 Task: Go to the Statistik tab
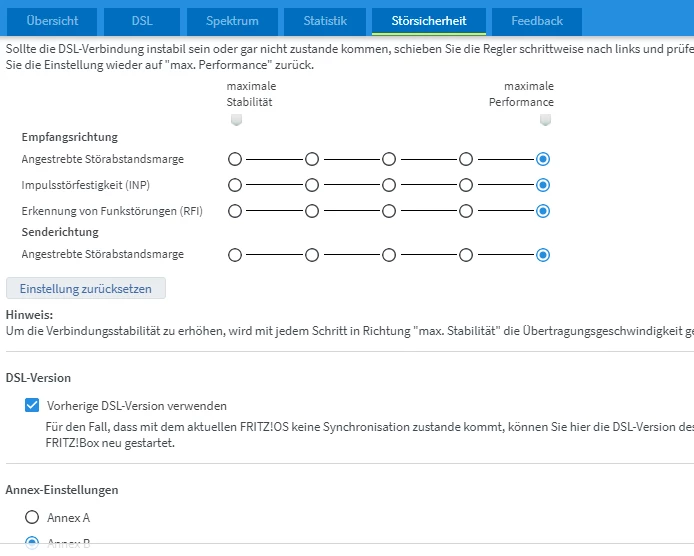(325, 21)
